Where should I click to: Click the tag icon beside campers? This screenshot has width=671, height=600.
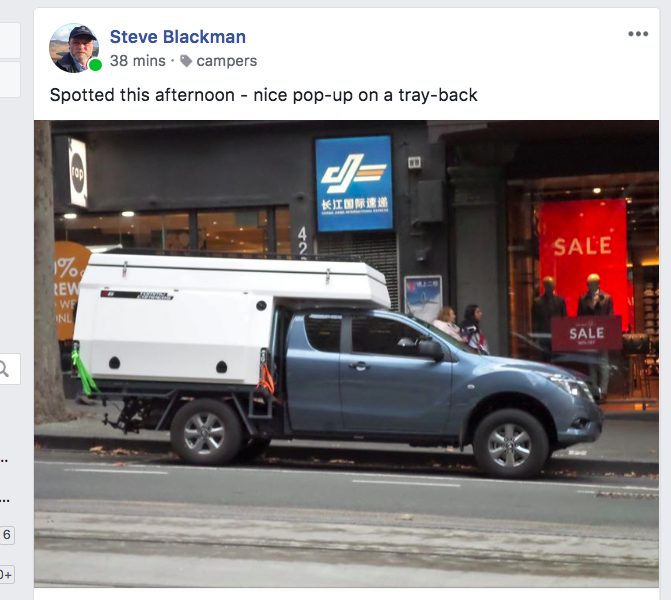tap(186, 61)
